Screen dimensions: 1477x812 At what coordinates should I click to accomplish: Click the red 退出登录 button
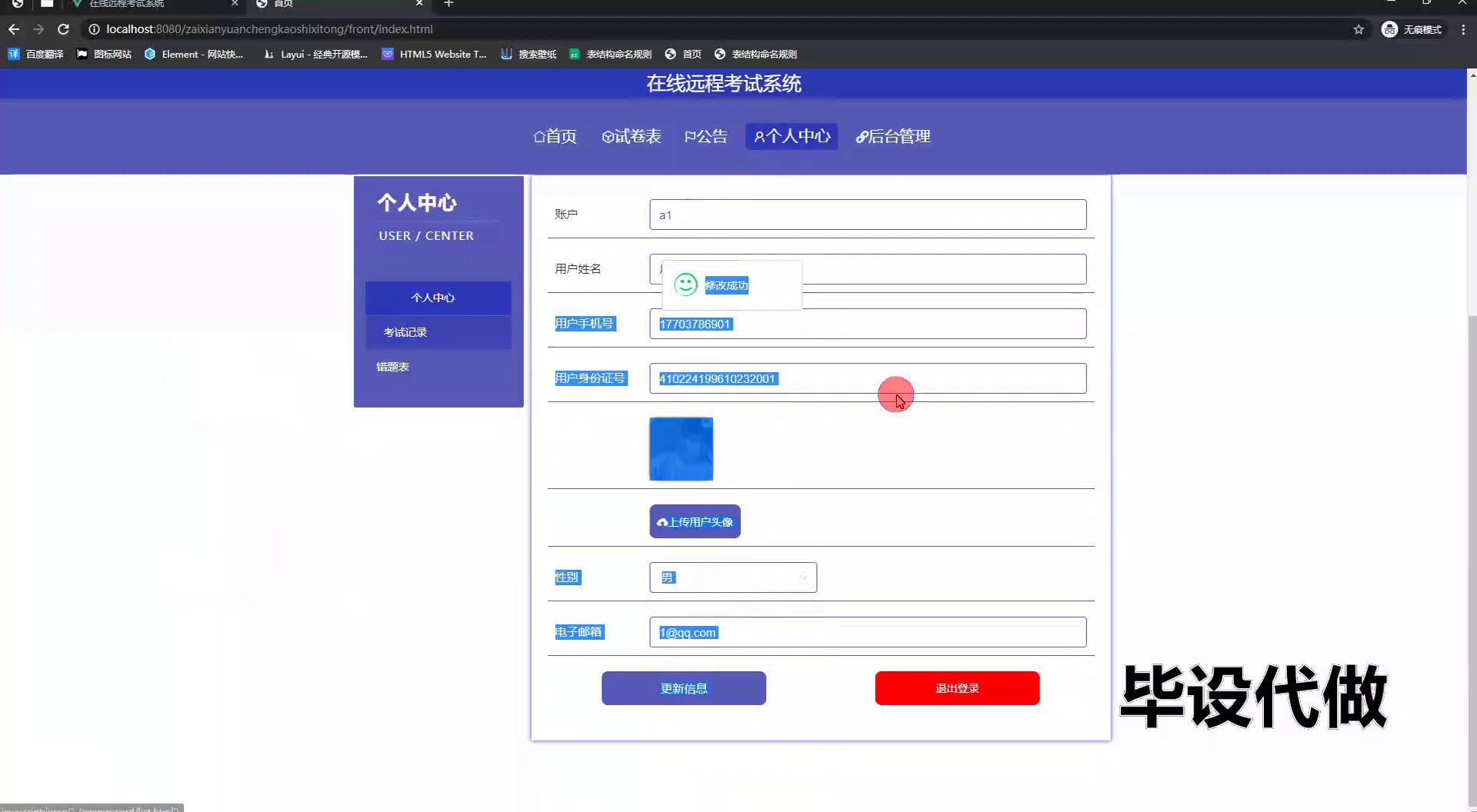coord(957,688)
